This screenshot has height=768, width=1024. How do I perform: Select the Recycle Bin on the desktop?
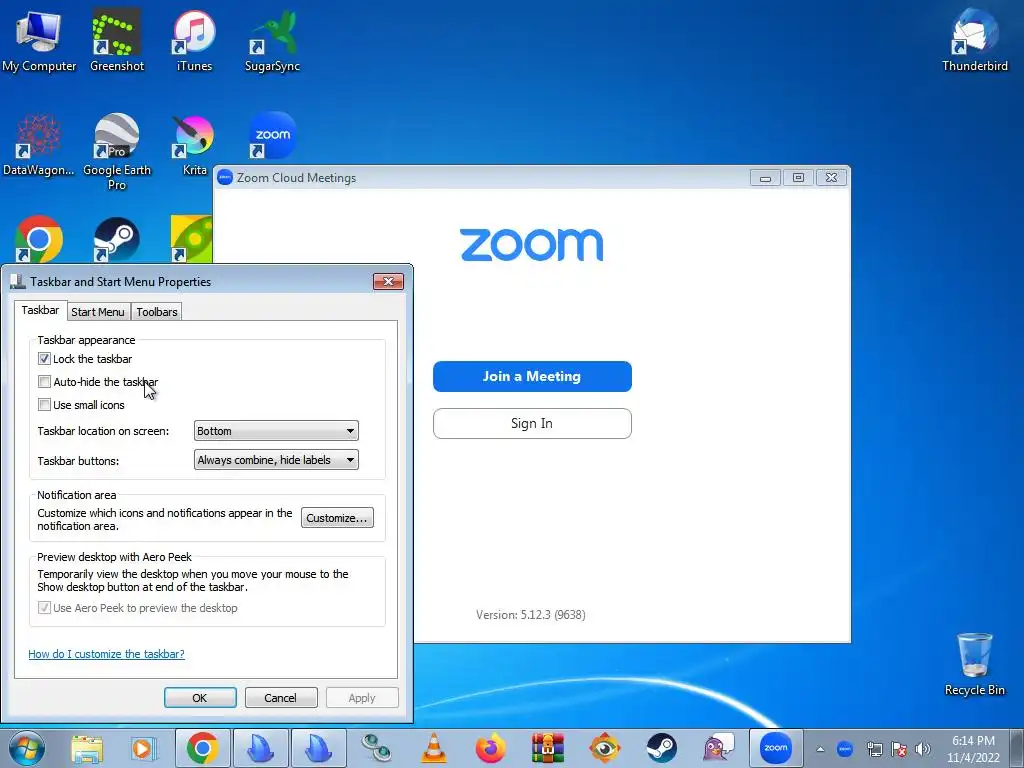tap(974, 664)
